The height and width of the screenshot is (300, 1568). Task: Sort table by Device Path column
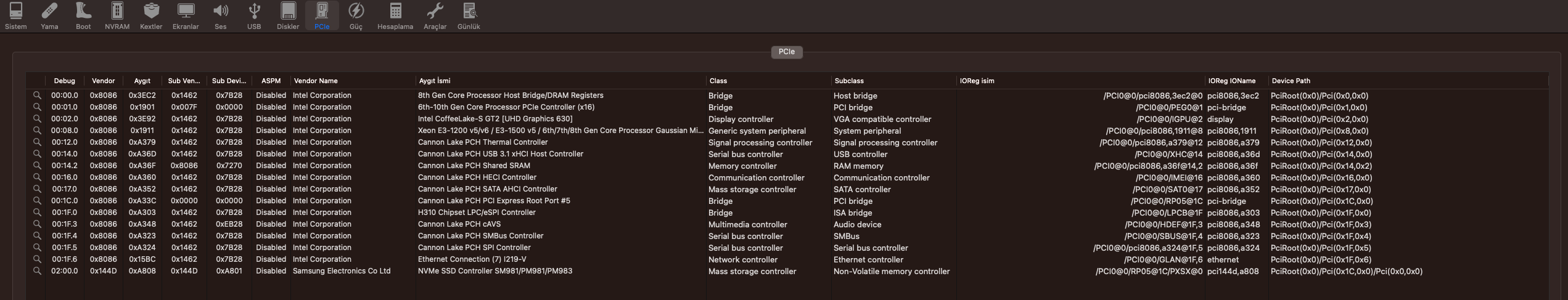pos(1291,81)
